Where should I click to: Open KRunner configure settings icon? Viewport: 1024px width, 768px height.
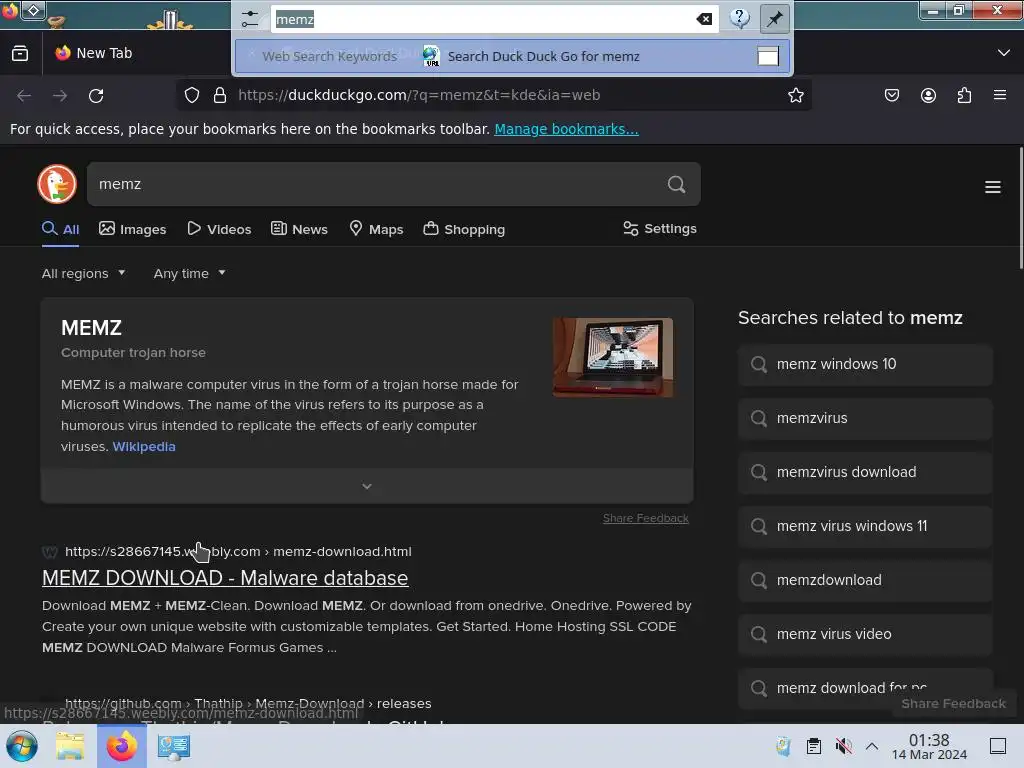[x=249, y=18]
